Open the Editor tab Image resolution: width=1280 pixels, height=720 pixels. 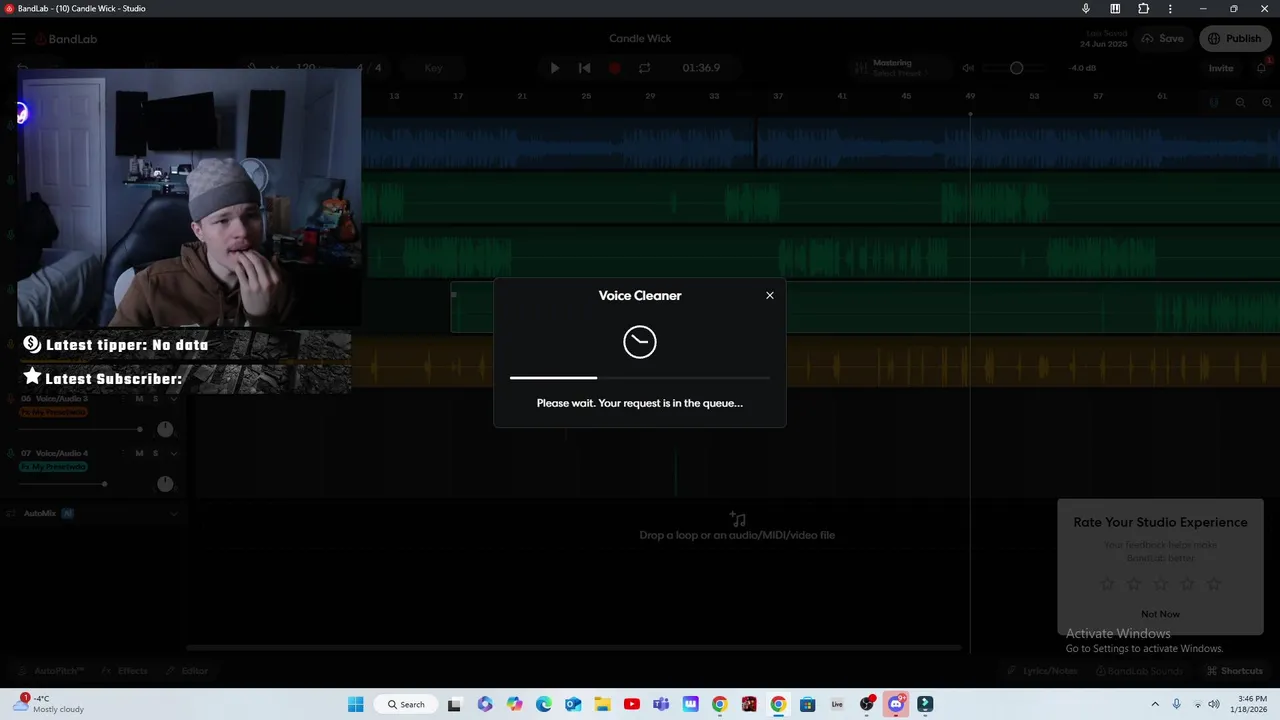pyautogui.click(x=187, y=671)
